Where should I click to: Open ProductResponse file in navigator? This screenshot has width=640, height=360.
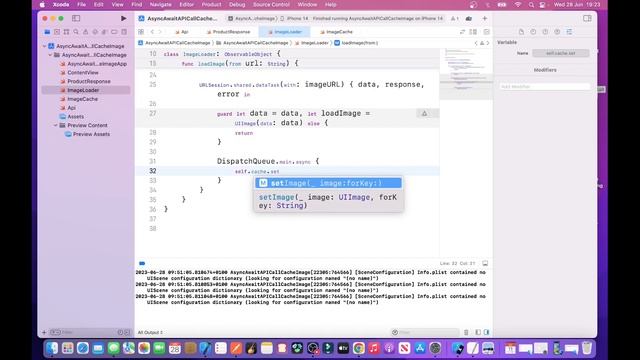pyautogui.click(x=89, y=81)
